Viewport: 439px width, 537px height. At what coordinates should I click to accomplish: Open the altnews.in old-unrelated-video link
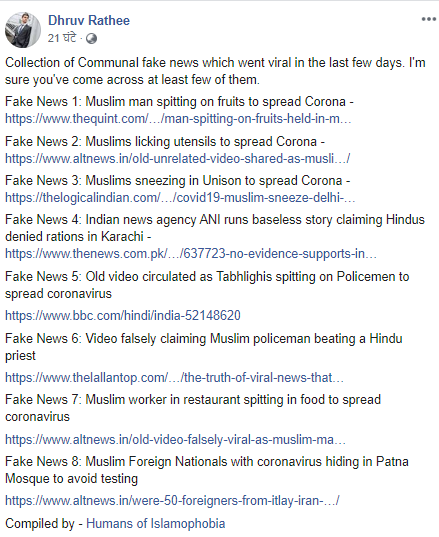(x=177, y=159)
